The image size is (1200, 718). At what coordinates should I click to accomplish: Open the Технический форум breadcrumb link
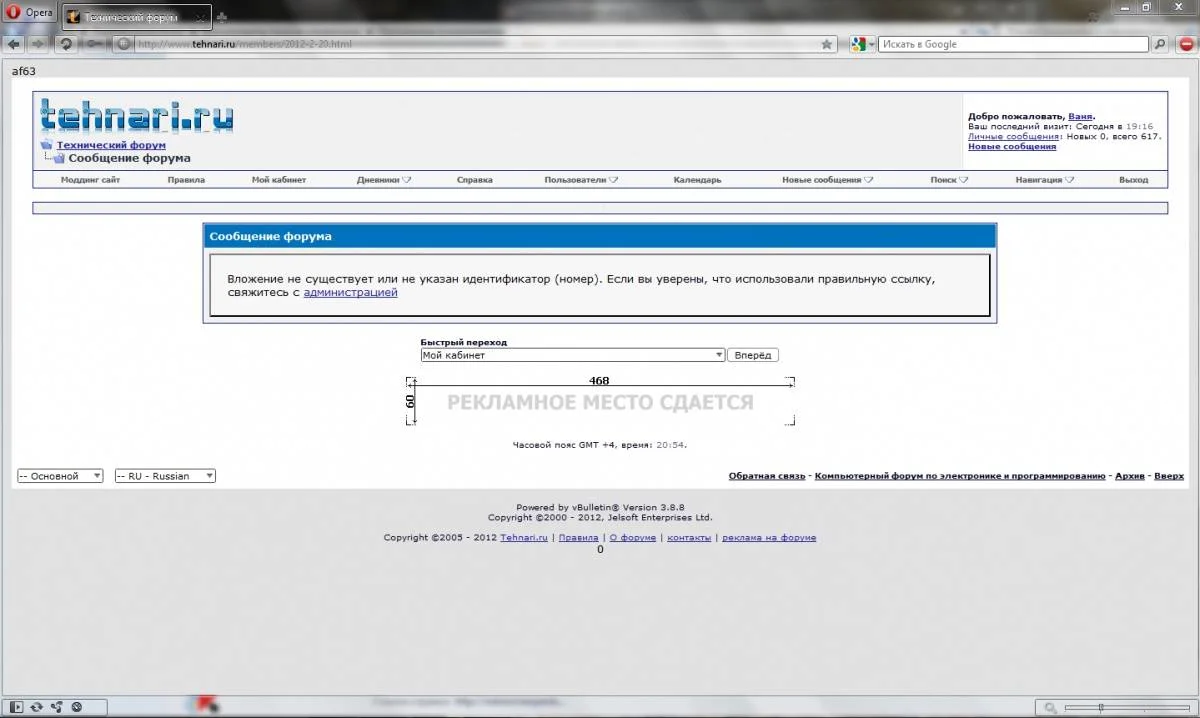(111, 145)
